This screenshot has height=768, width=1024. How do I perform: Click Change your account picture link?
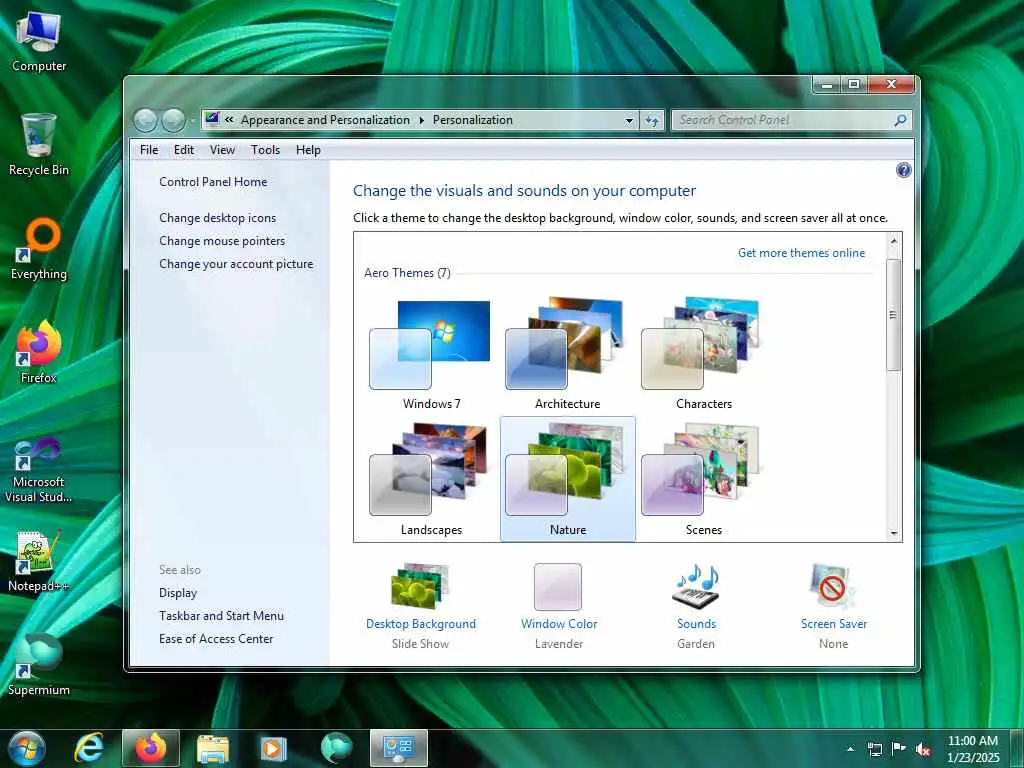pos(236,264)
